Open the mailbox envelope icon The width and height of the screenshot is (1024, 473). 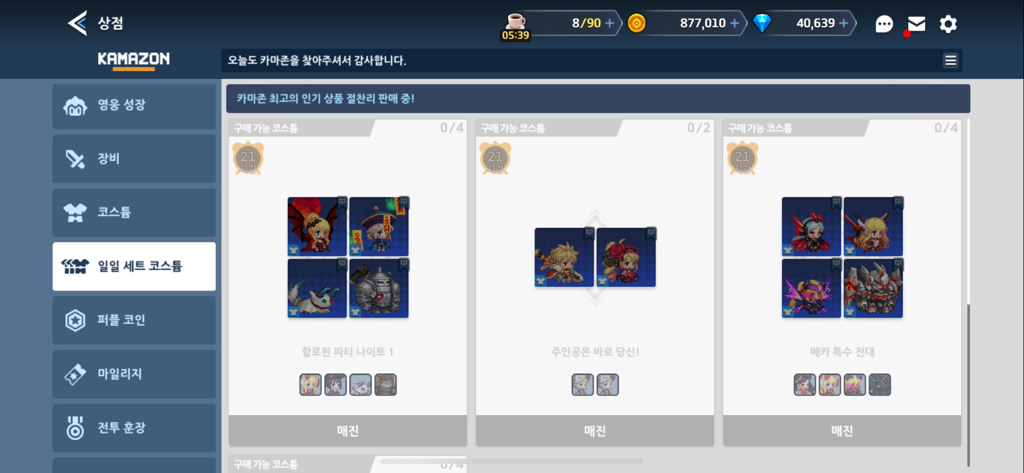(x=916, y=24)
